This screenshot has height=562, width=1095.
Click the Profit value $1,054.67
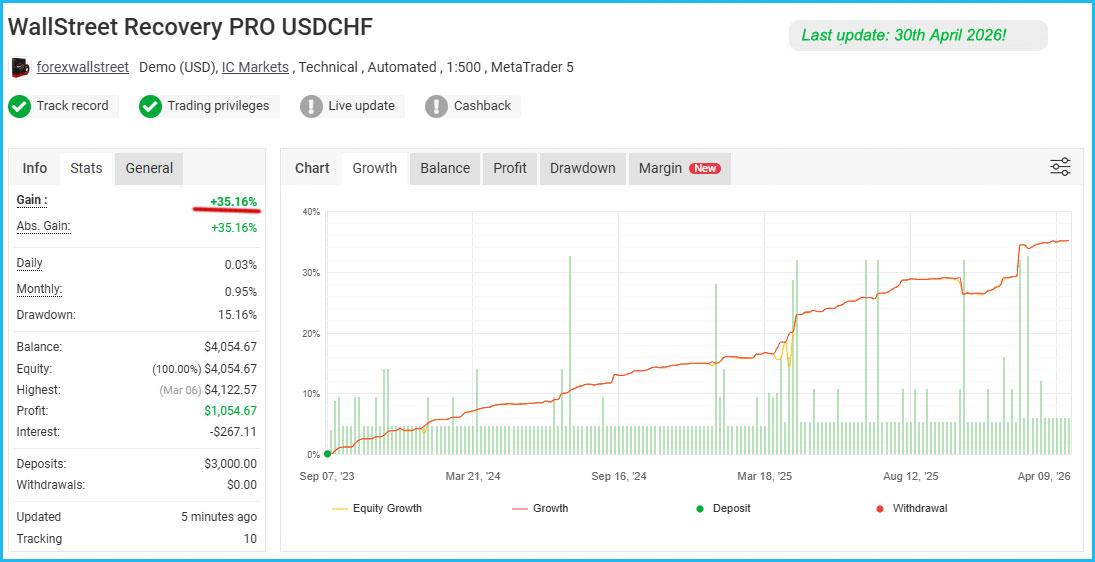point(230,411)
